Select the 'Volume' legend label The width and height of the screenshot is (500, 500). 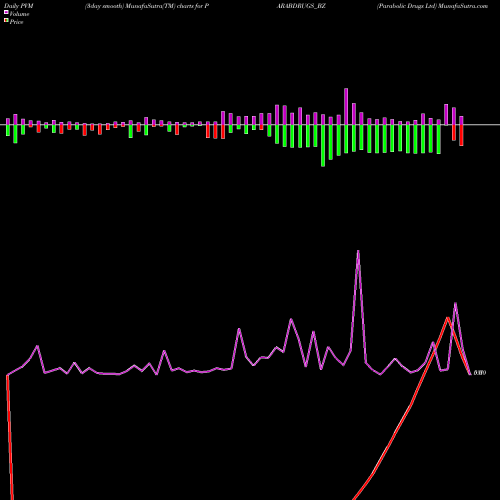click(19, 14)
